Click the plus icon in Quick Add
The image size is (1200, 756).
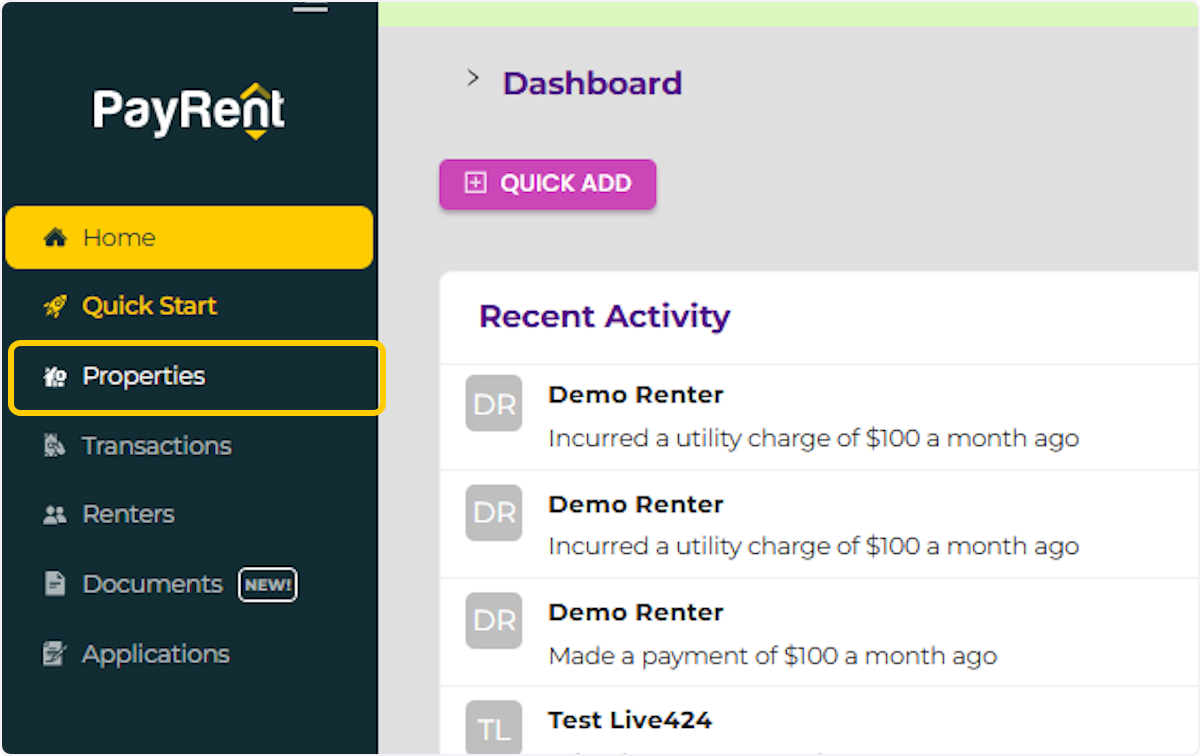pyautogui.click(x=476, y=184)
